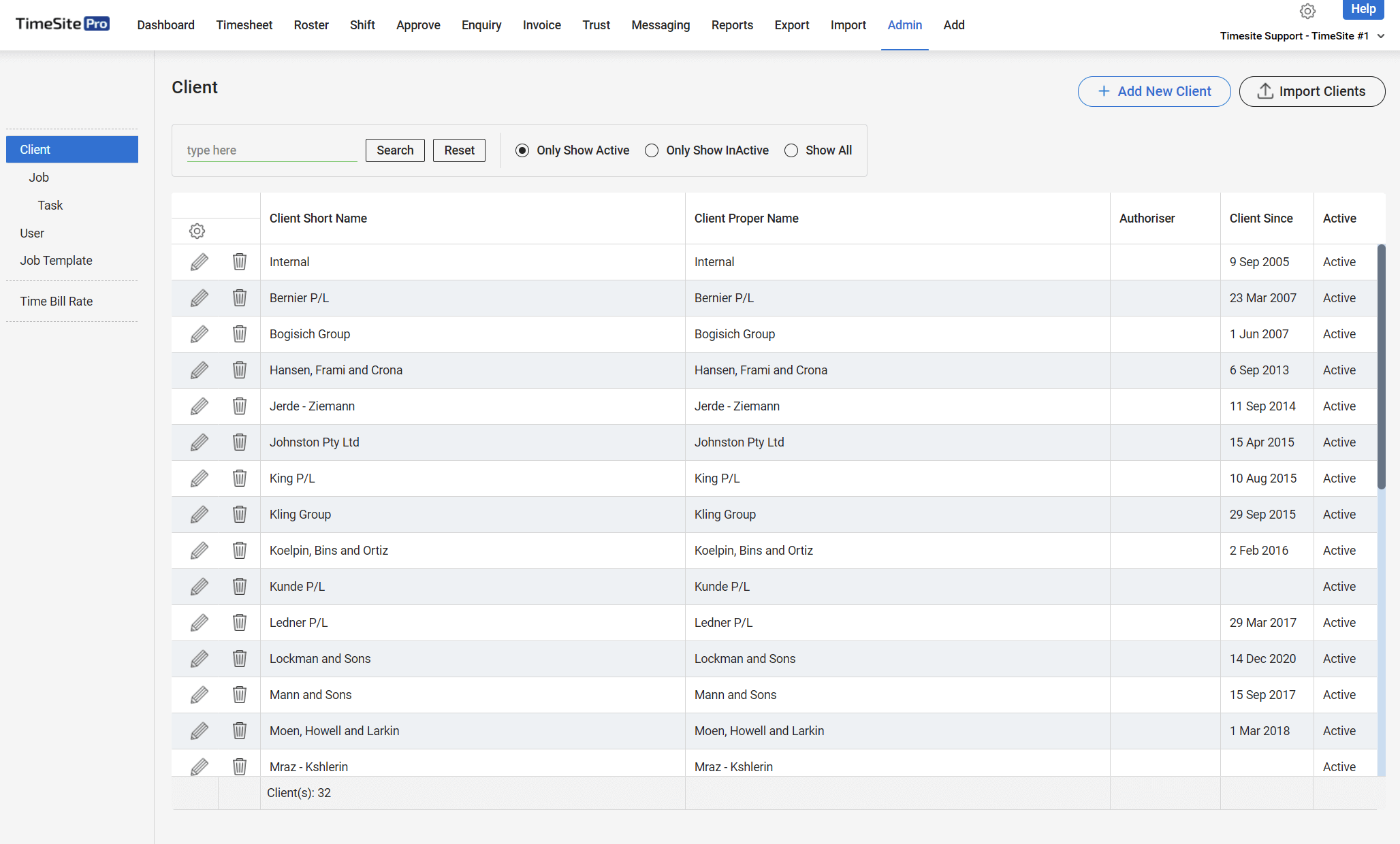This screenshot has height=844, width=1400.
Task: Go to Job in the sidebar
Action: (39, 178)
